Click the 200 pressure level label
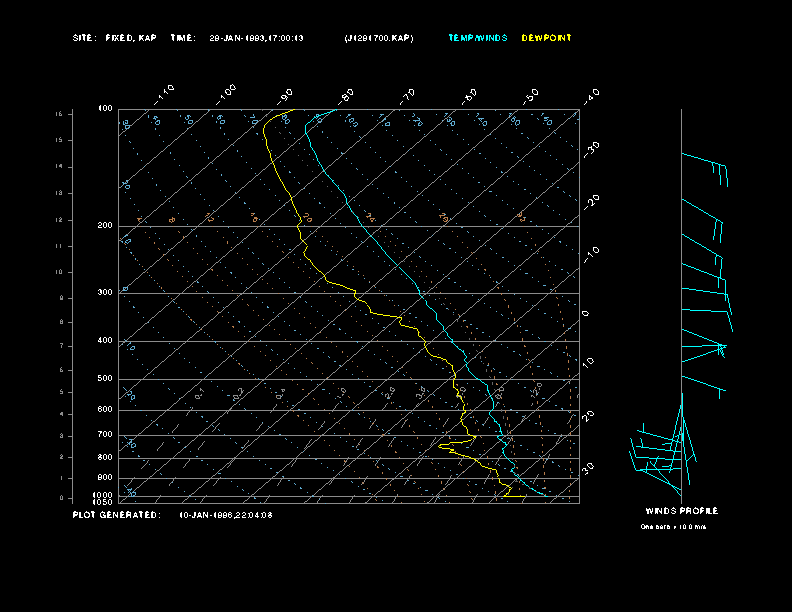Image resolution: width=792 pixels, height=612 pixels. coord(105,226)
